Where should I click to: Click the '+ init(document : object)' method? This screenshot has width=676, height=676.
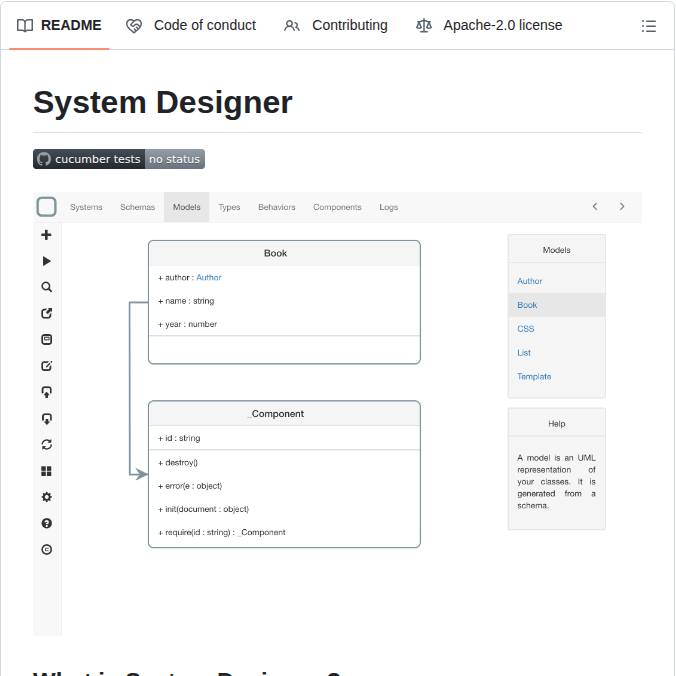pos(203,509)
